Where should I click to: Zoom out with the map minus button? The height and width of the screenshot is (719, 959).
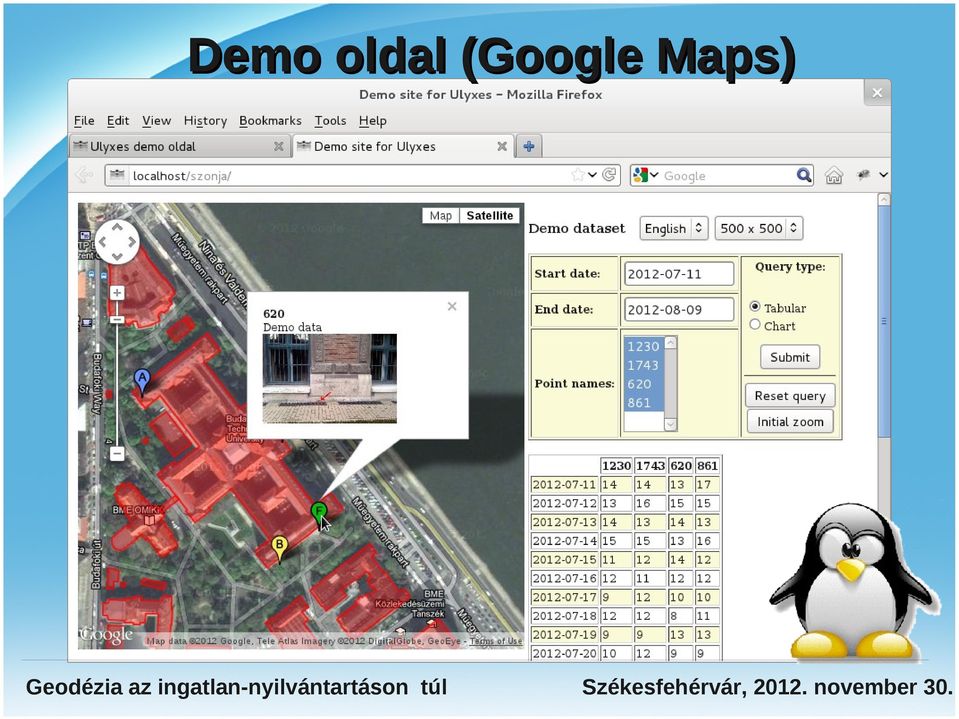pyautogui.click(x=117, y=453)
